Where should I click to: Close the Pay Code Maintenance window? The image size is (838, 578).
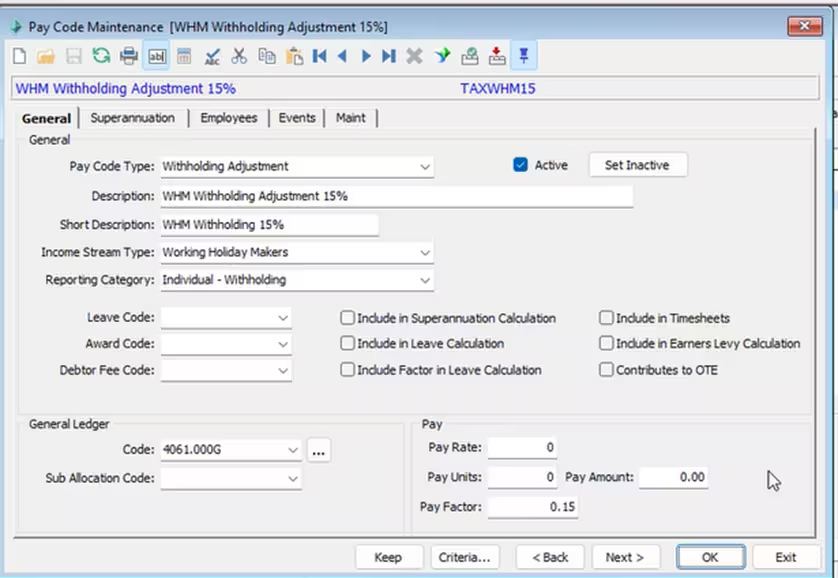pyautogui.click(x=804, y=26)
